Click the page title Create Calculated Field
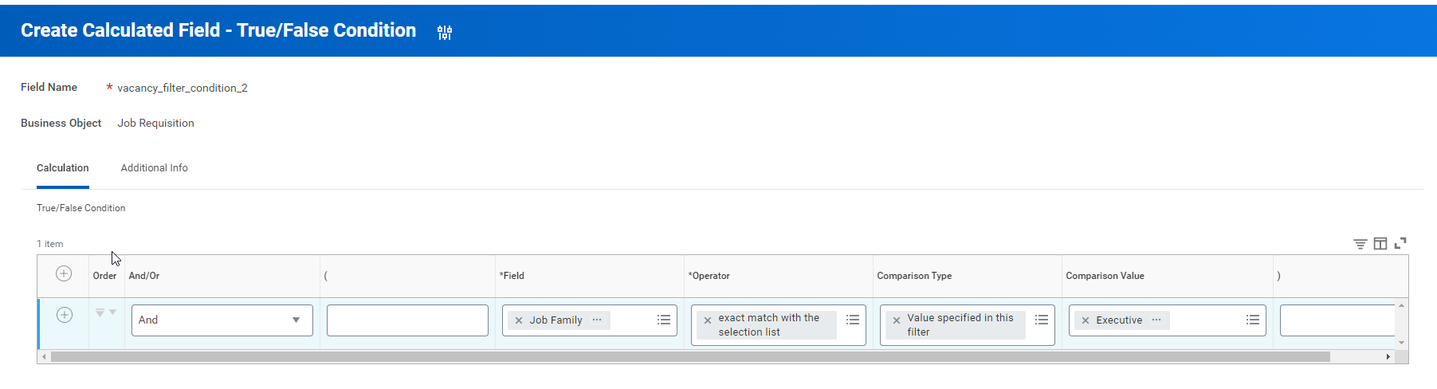The image size is (1437, 389). [x=218, y=30]
